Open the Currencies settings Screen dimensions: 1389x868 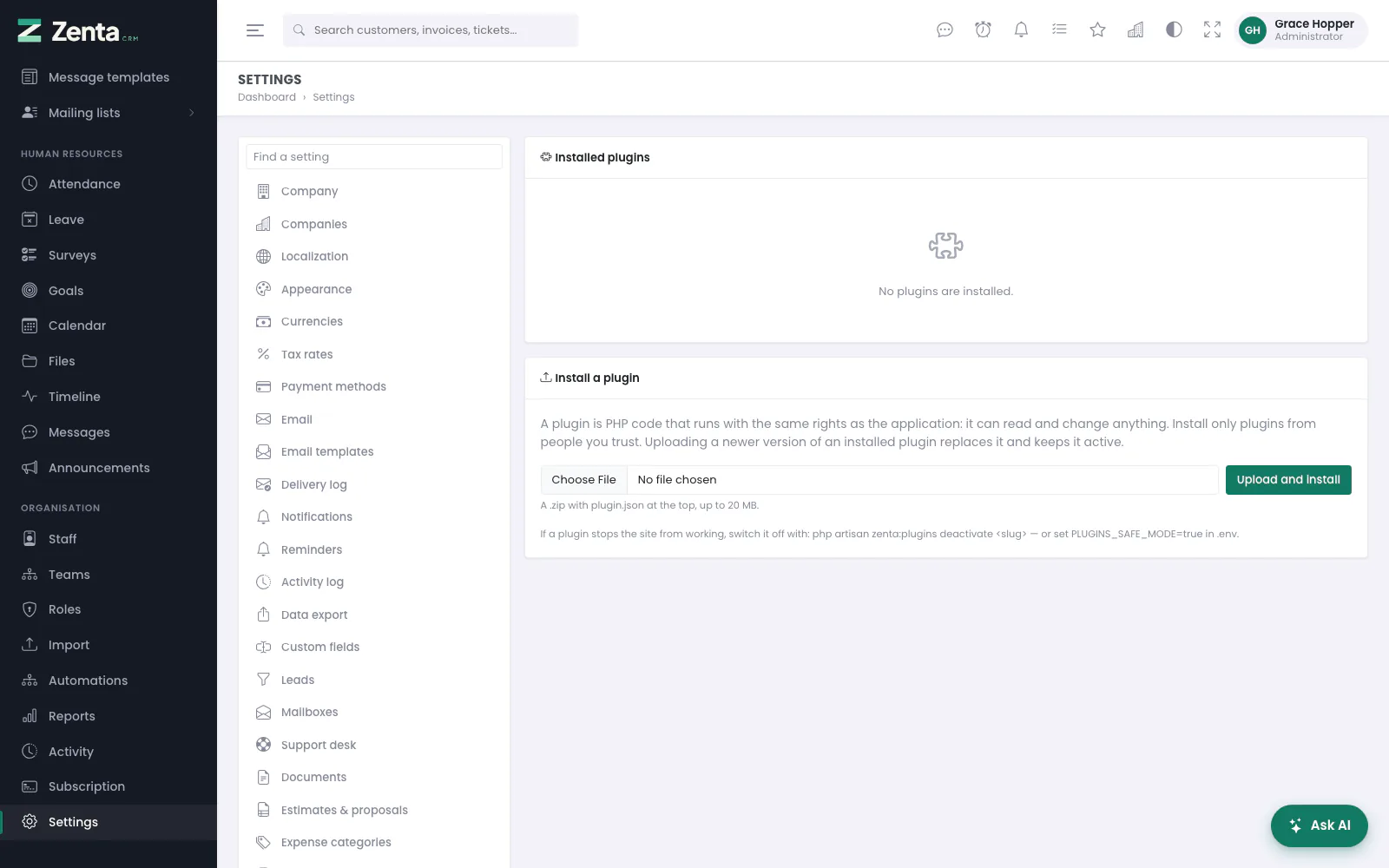[374, 322]
